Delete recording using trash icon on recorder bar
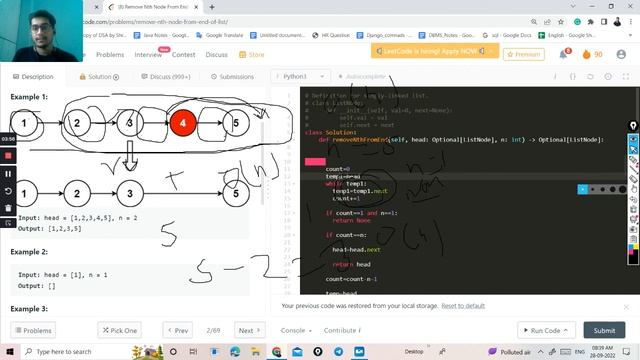 point(8,208)
